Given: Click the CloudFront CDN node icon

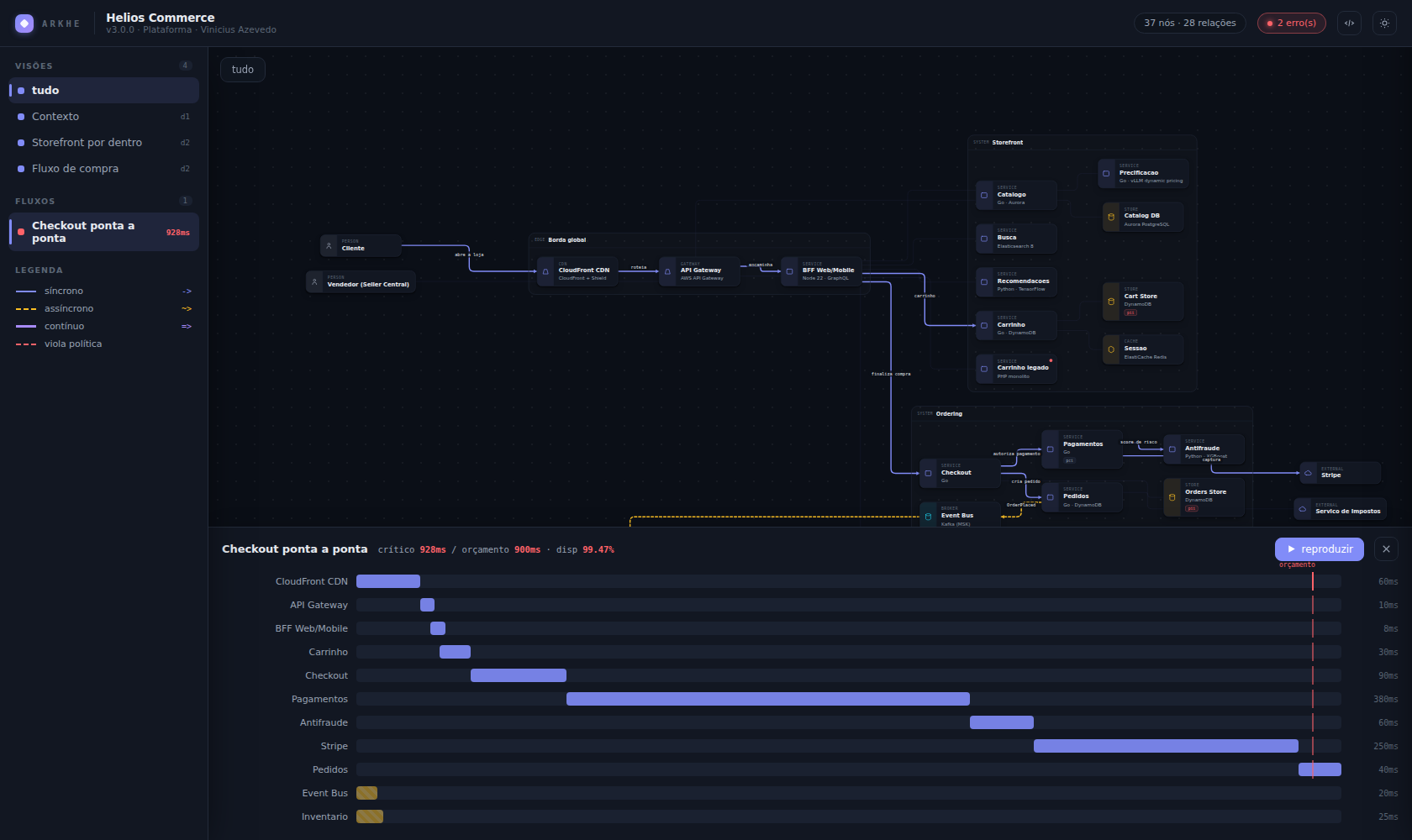Looking at the screenshot, I should [545, 271].
